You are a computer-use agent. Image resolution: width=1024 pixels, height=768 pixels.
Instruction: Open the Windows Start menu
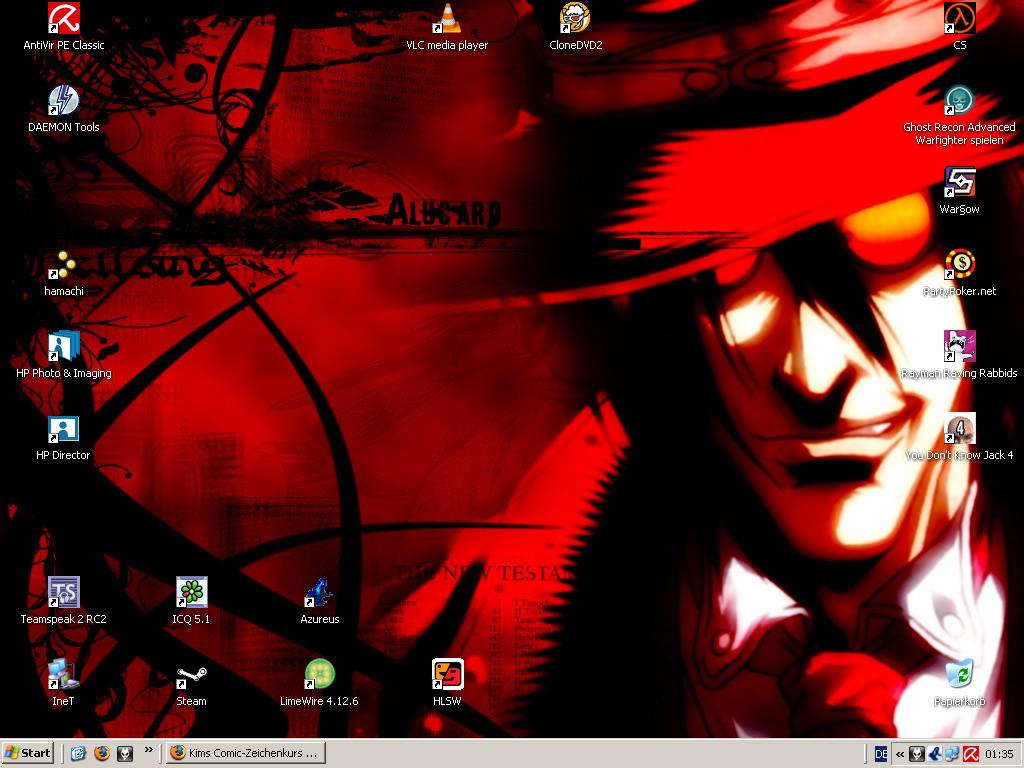28,753
